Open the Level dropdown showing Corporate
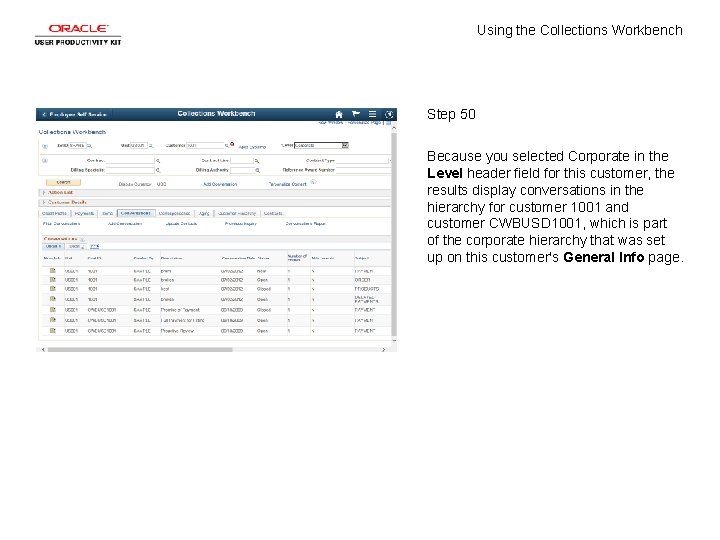 pyautogui.click(x=321, y=146)
